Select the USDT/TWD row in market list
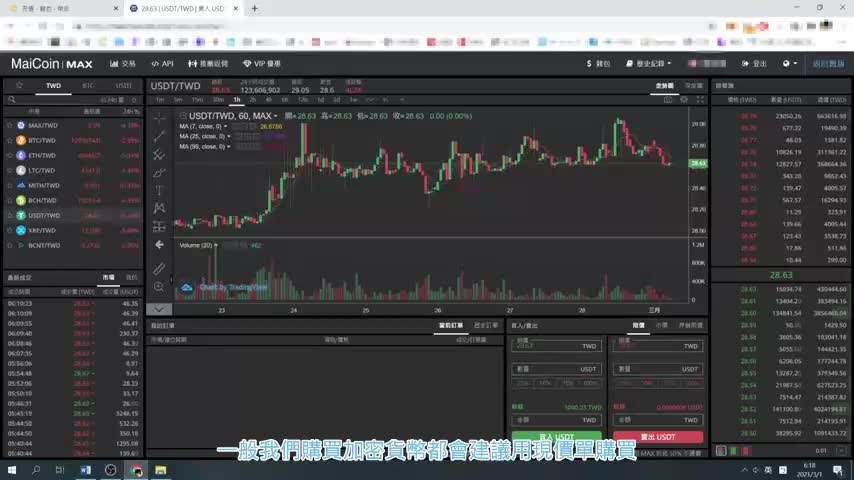854x480 pixels. click(73, 215)
